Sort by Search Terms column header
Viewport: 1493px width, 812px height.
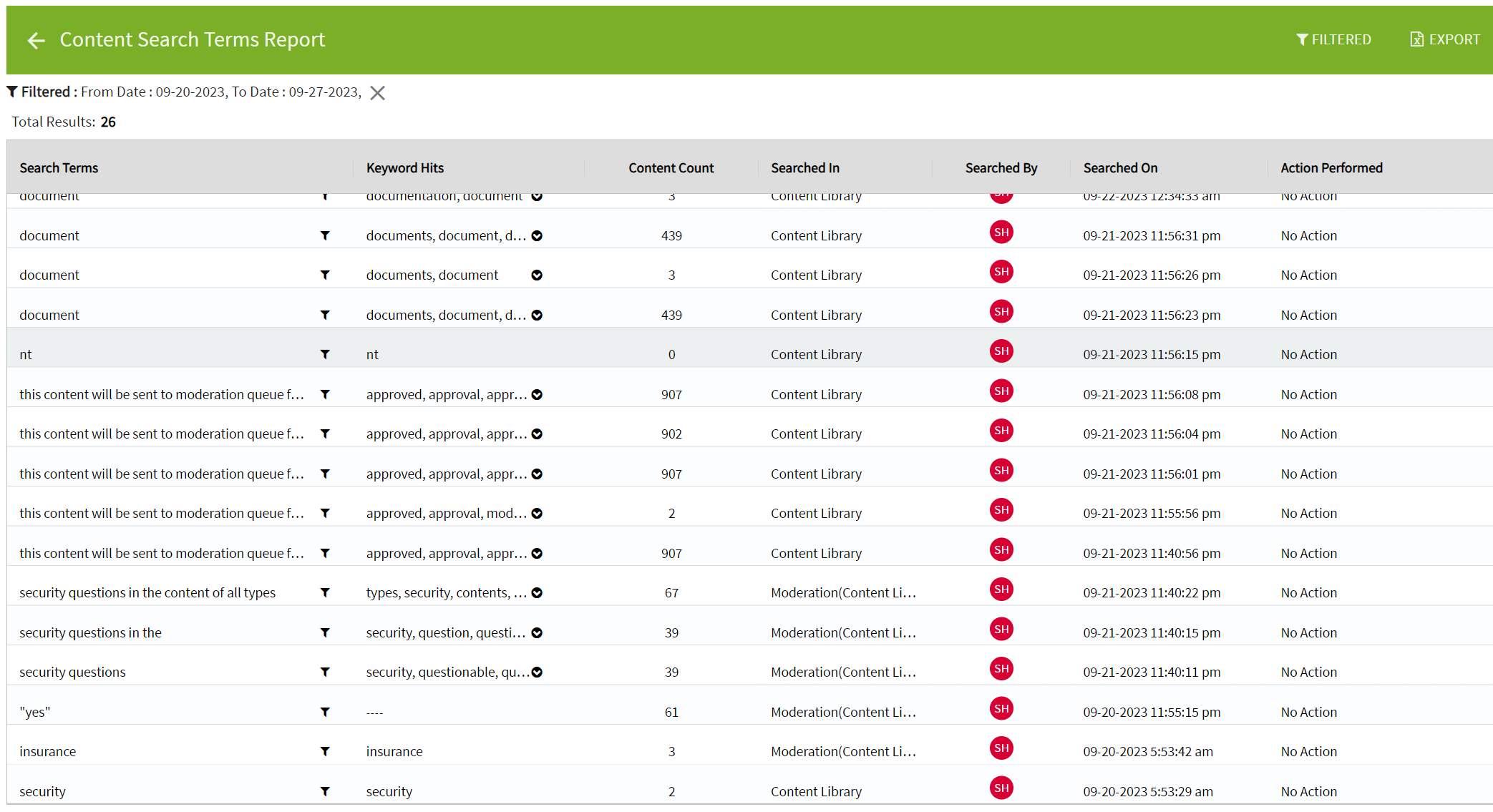(x=59, y=168)
